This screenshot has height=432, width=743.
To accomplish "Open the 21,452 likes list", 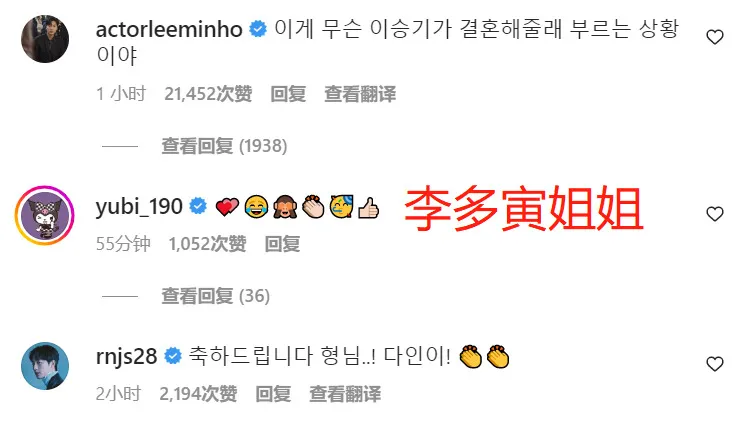I will point(208,94).
